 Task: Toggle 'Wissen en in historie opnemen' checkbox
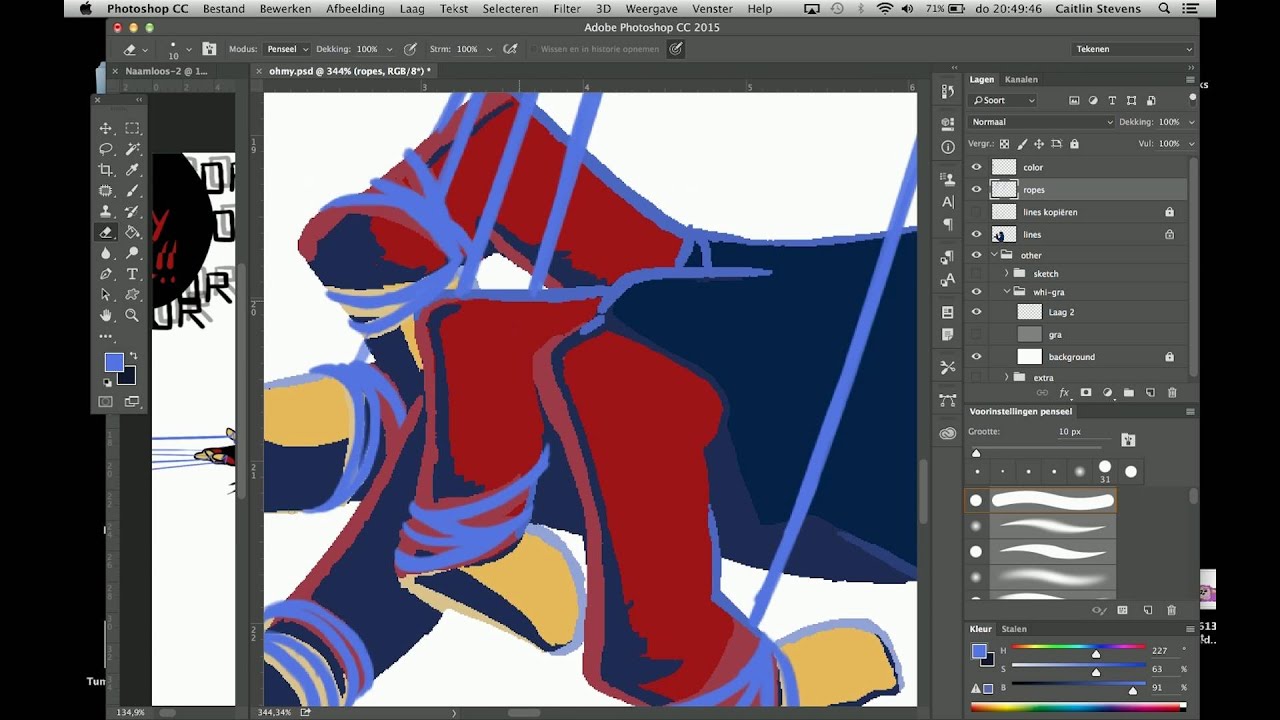pos(534,49)
